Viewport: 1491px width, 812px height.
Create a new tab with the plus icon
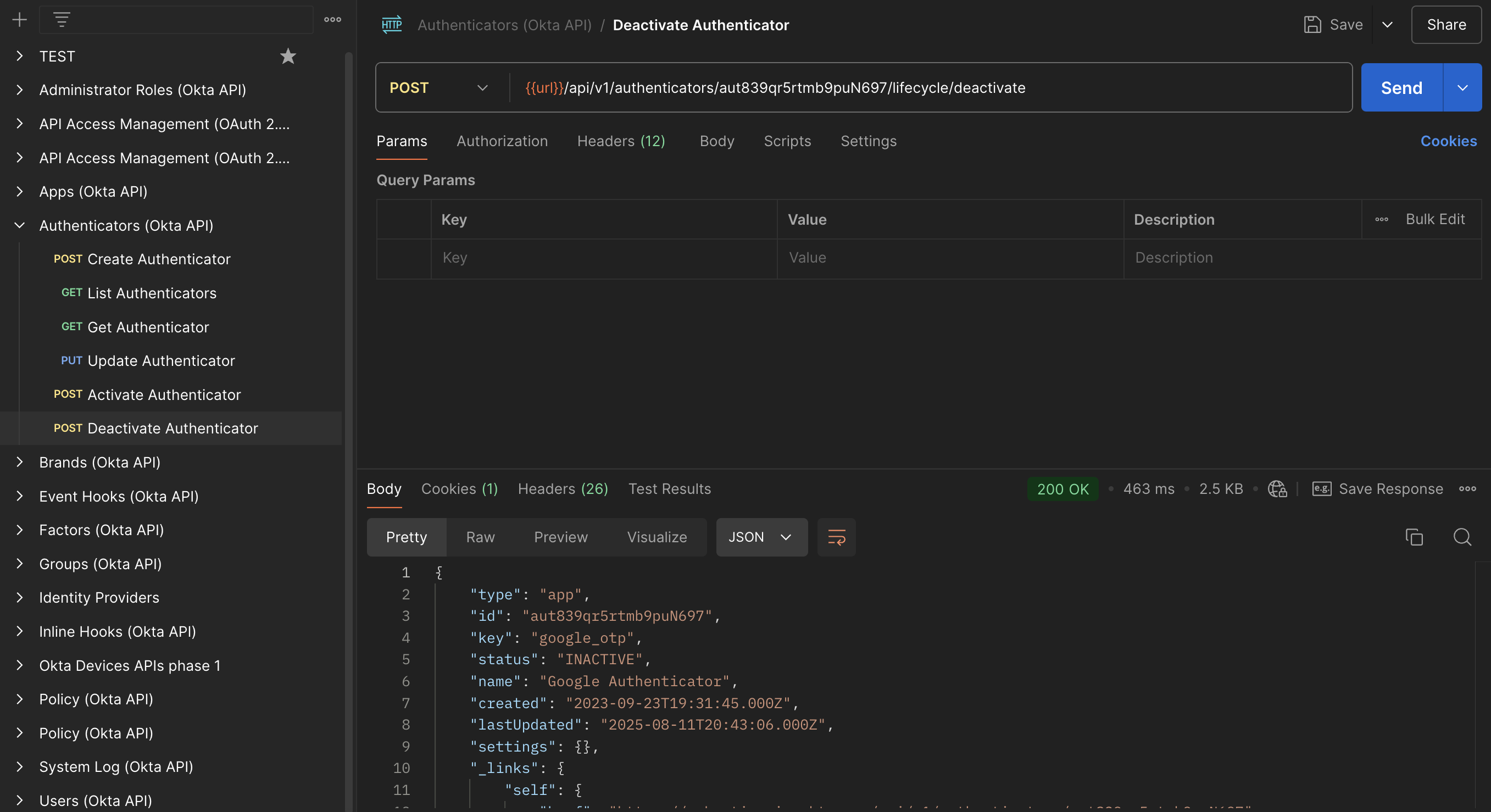19,19
